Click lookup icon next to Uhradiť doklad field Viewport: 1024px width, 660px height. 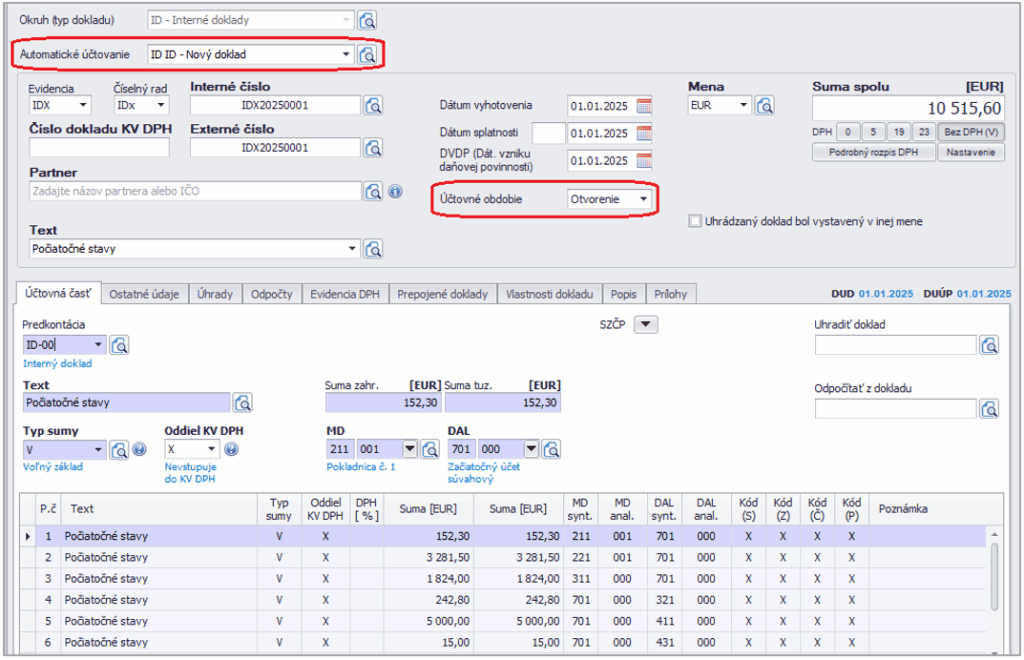coord(989,345)
